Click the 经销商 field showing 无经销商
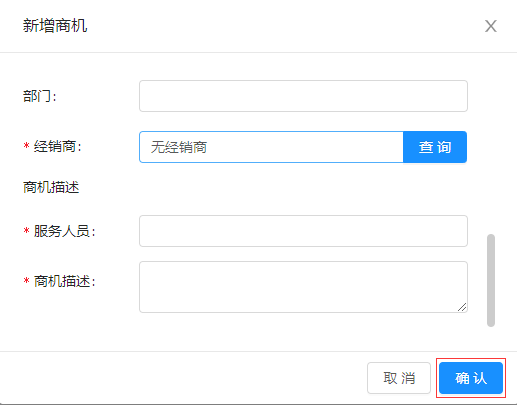The height and width of the screenshot is (405, 517). pos(271,147)
